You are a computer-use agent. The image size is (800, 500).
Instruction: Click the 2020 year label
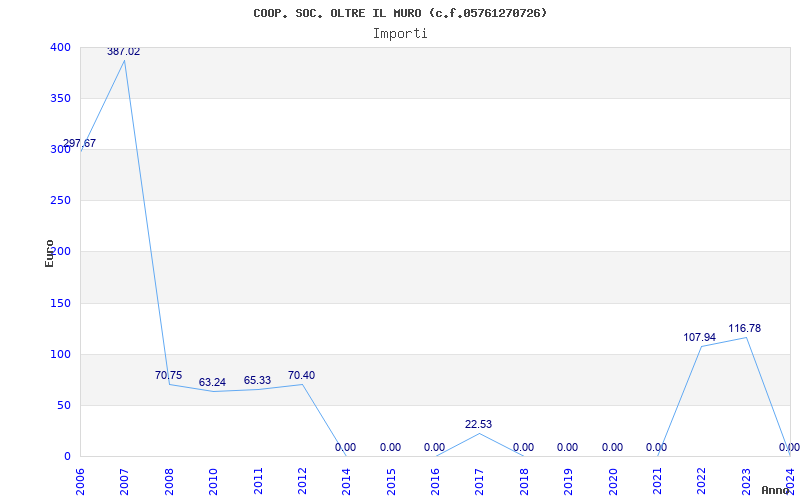click(x=613, y=481)
